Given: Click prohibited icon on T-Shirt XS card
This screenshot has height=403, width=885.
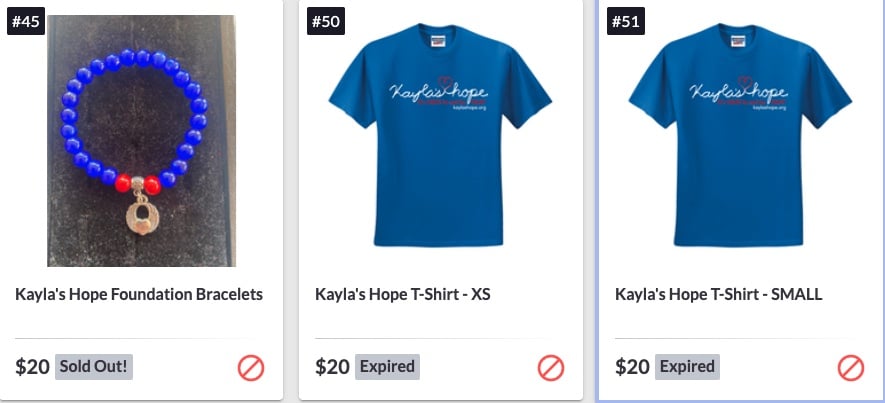Looking at the screenshot, I should 551,369.
